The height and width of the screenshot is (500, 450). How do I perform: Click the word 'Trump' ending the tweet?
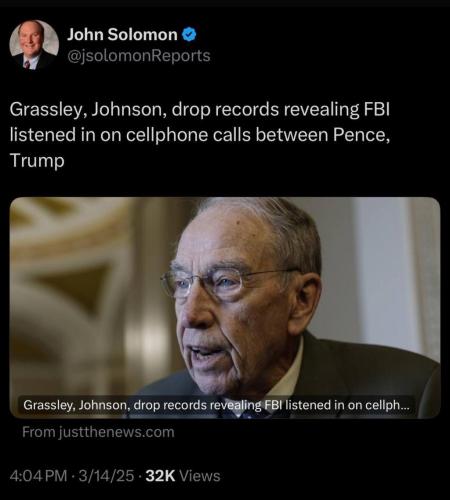point(37,160)
